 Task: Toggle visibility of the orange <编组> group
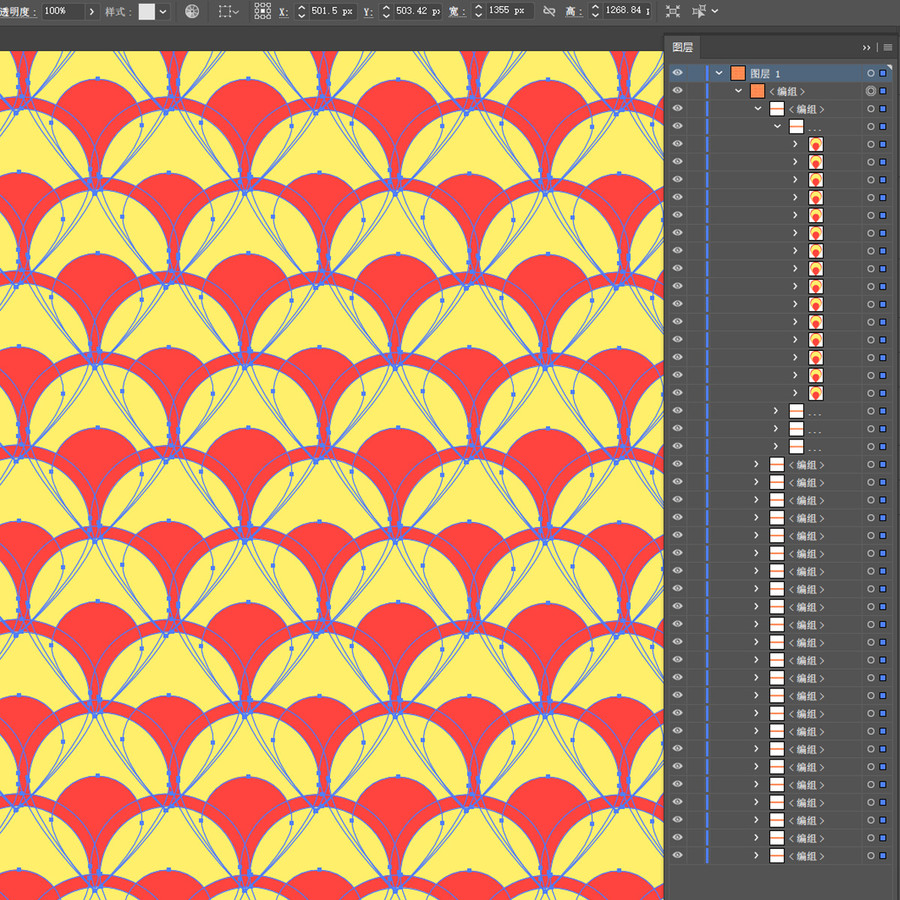tap(678, 91)
